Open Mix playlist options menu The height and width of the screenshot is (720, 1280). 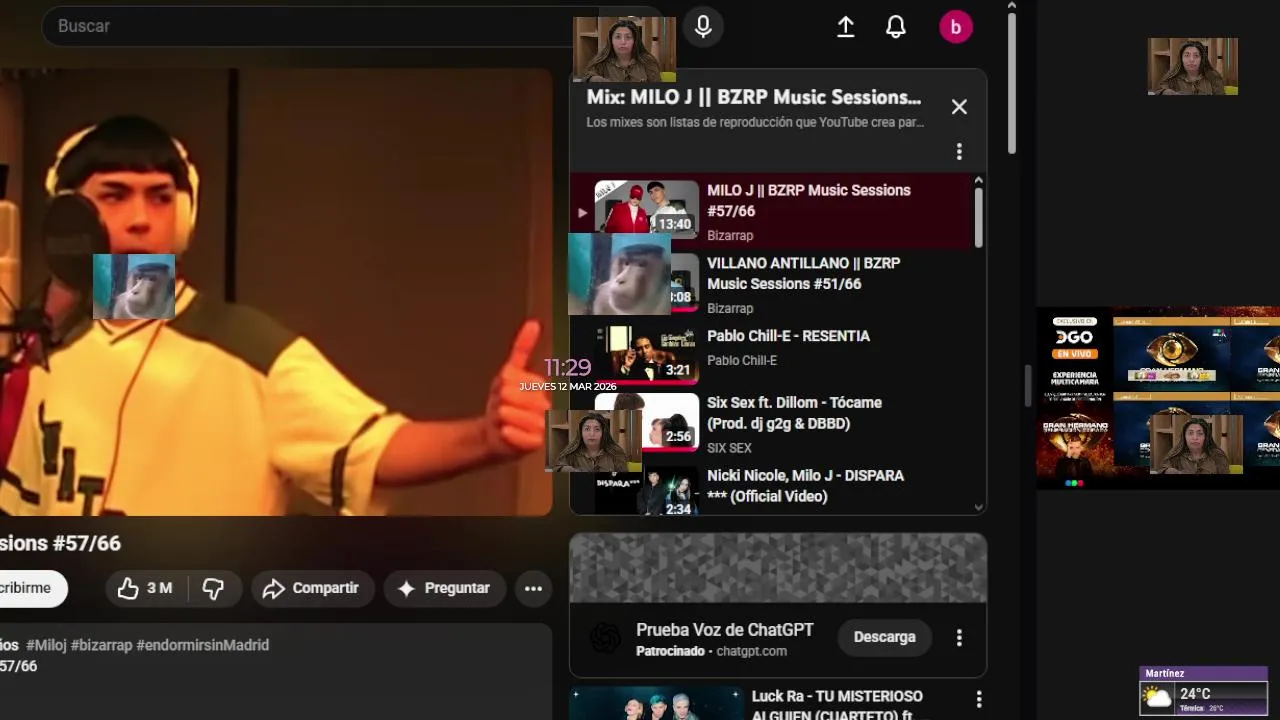[959, 151]
